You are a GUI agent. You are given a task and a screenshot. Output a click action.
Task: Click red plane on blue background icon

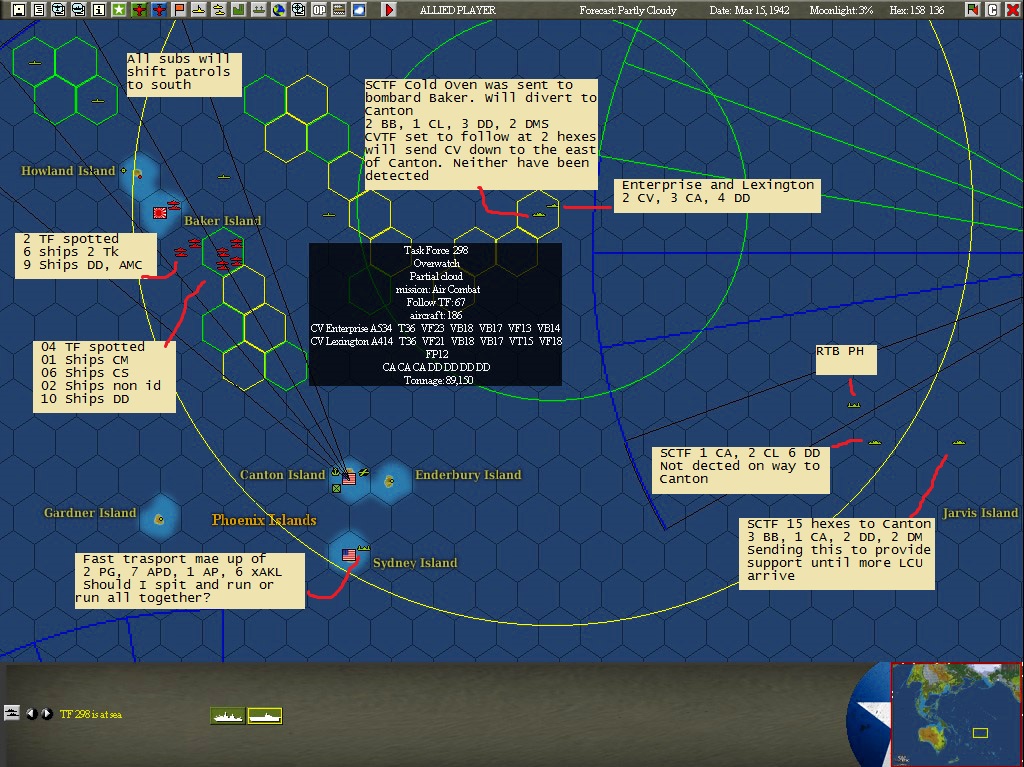click(x=159, y=10)
